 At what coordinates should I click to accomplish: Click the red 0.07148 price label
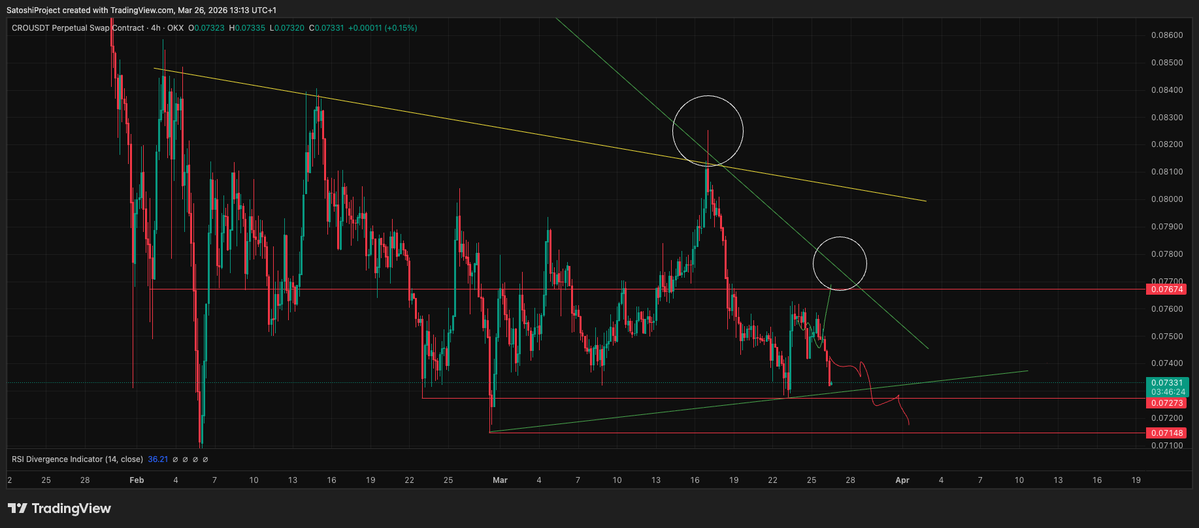(1166, 433)
